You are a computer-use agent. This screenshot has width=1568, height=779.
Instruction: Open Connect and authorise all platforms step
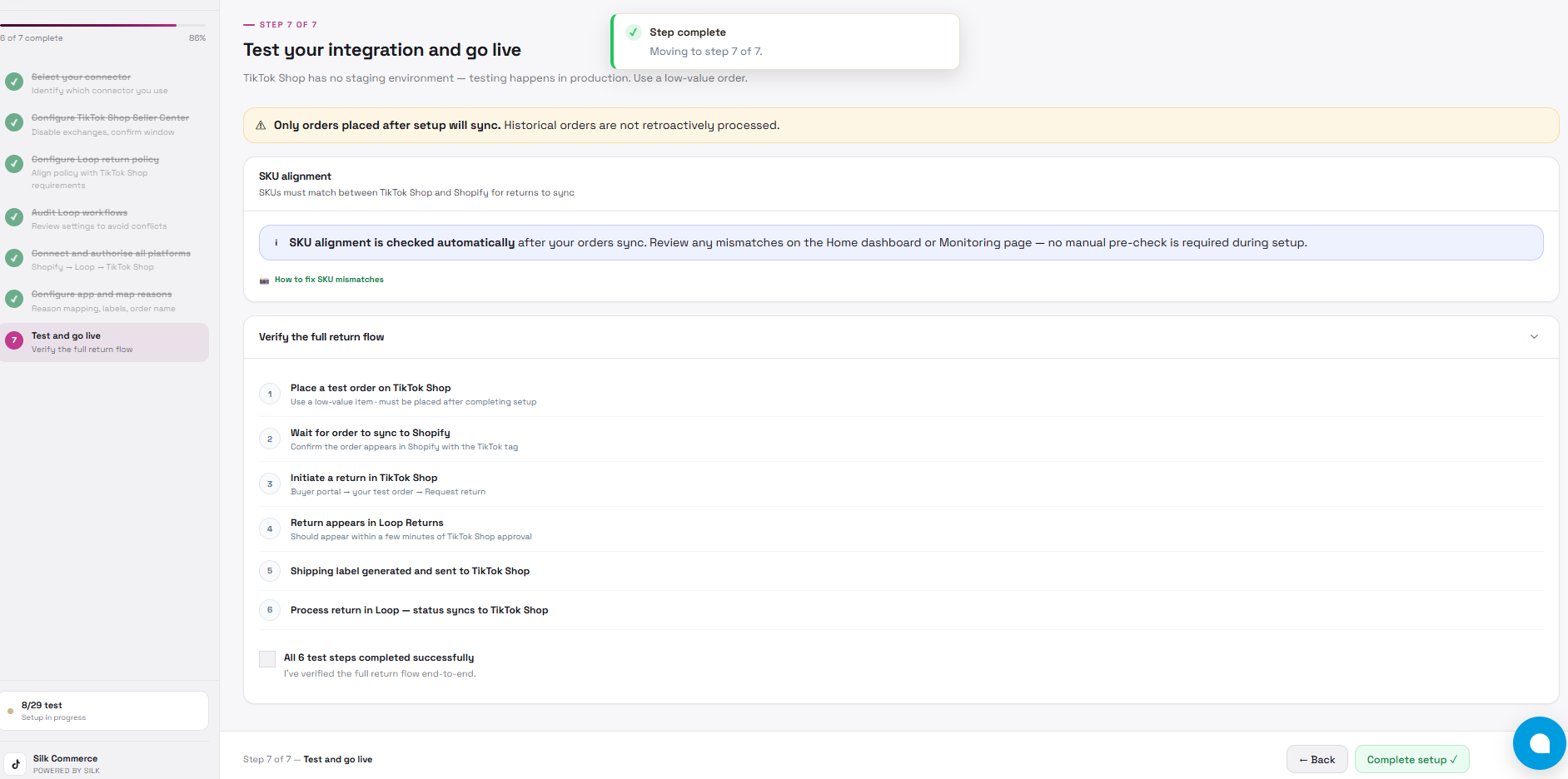104,260
